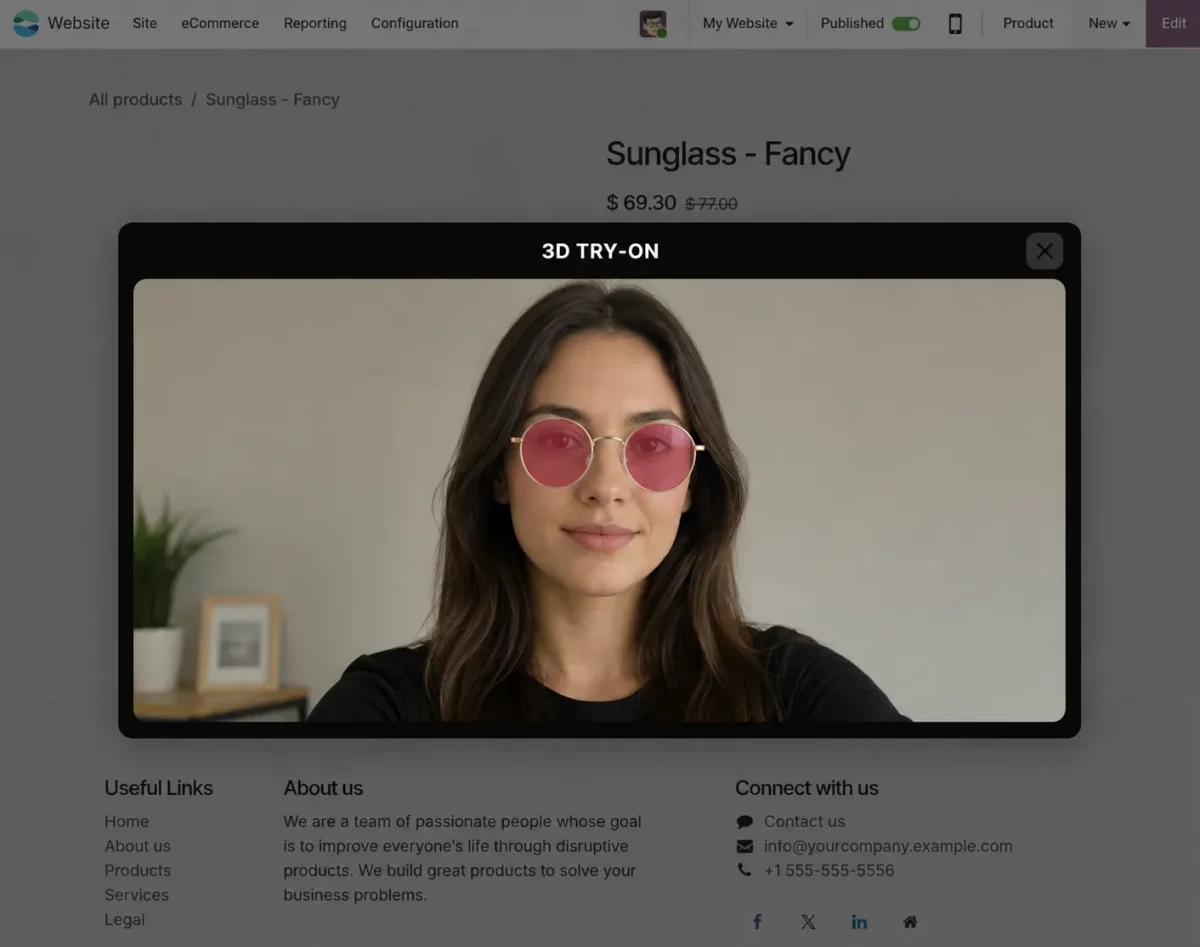Click the info@yourcompany.example.com email link
The image size is (1200, 947).
(x=888, y=846)
